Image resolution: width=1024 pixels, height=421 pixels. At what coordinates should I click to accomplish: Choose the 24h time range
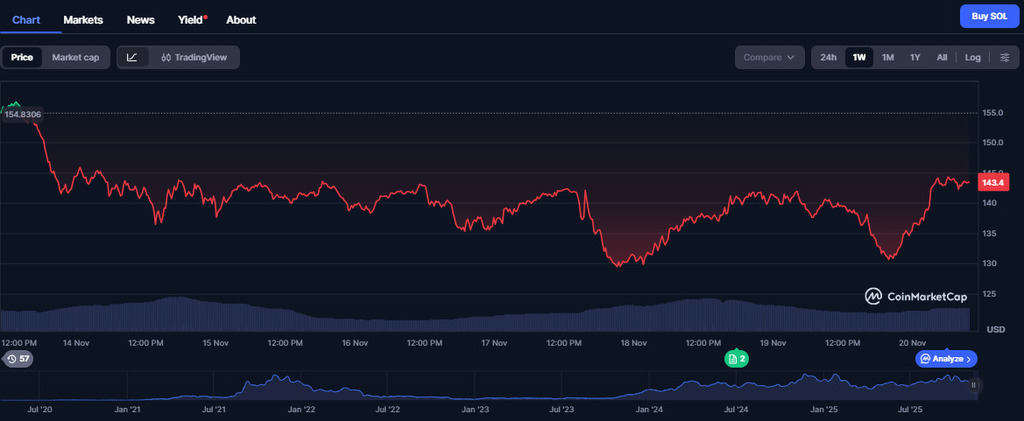coord(828,57)
